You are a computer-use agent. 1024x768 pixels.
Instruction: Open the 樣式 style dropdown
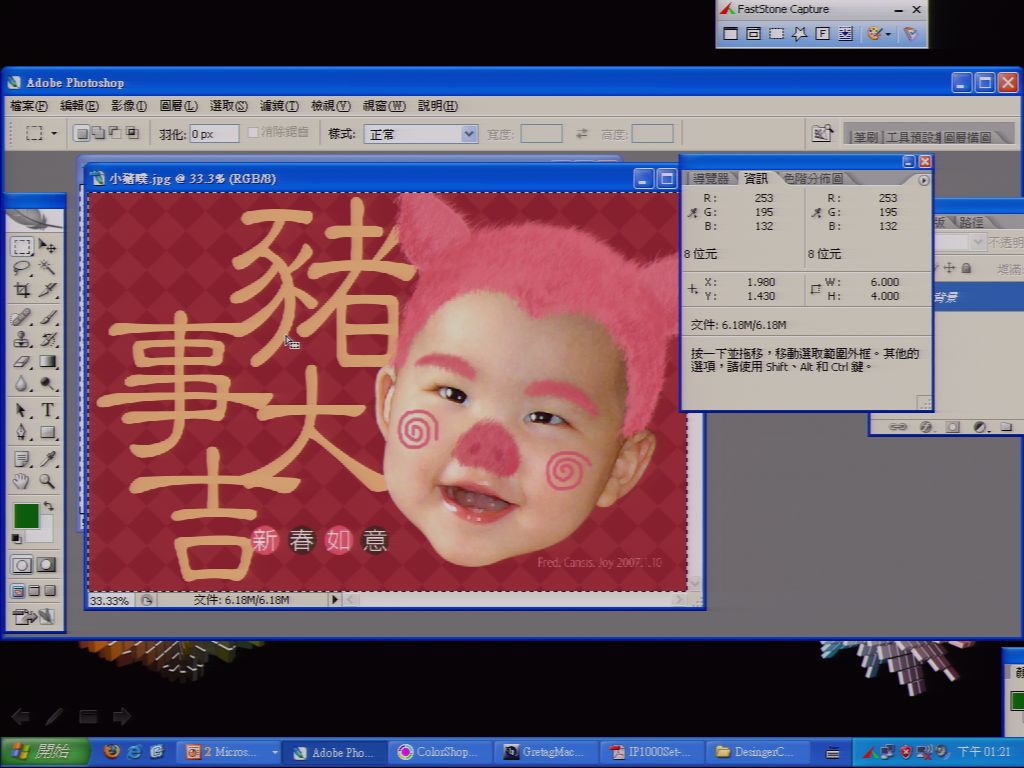(420, 134)
